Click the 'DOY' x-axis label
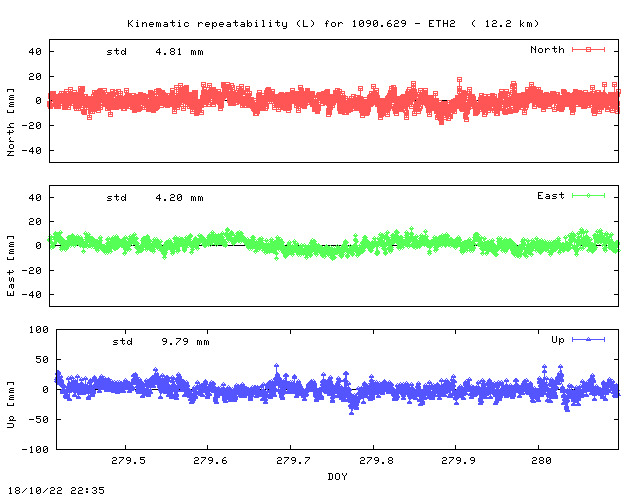This screenshot has height=496, width=640. 337,476
